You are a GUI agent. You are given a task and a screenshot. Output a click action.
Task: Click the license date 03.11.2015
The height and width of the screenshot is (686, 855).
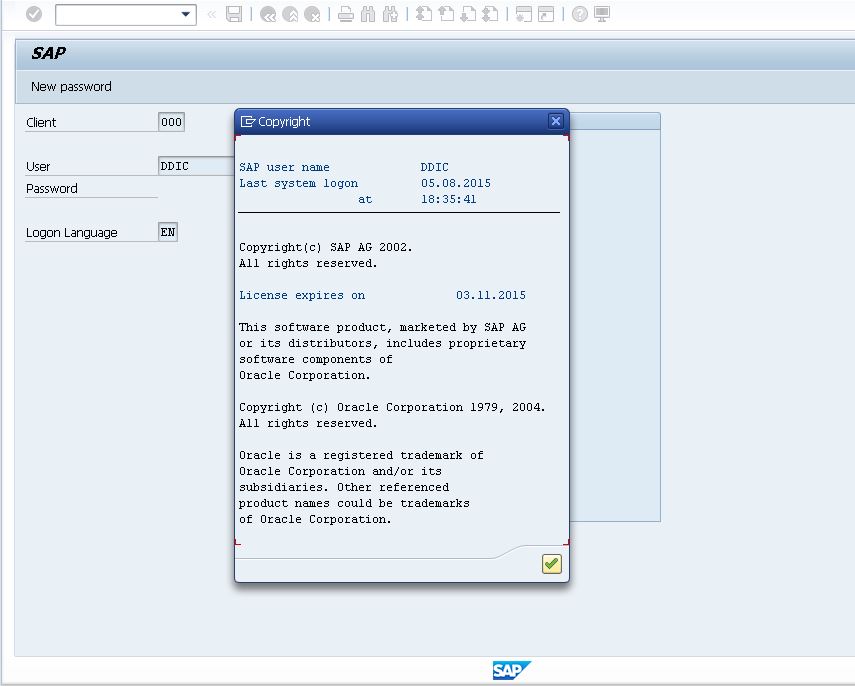click(x=491, y=295)
